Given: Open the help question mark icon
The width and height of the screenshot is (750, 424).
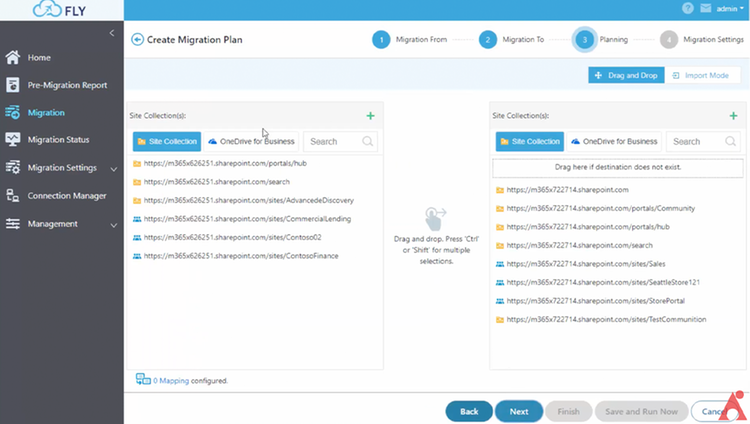Looking at the screenshot, I should [x=688, y=8].
